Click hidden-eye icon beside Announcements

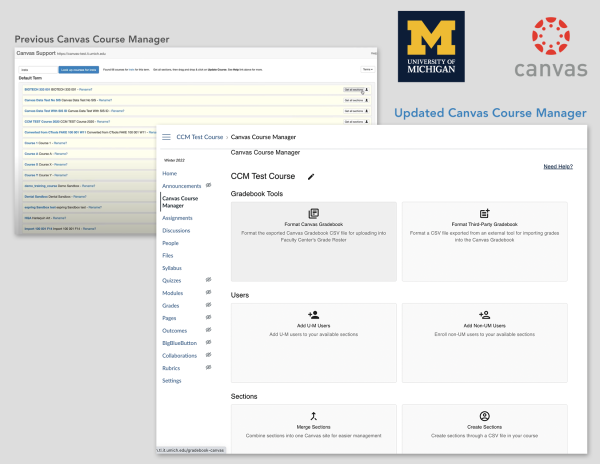tap(209, 185)
